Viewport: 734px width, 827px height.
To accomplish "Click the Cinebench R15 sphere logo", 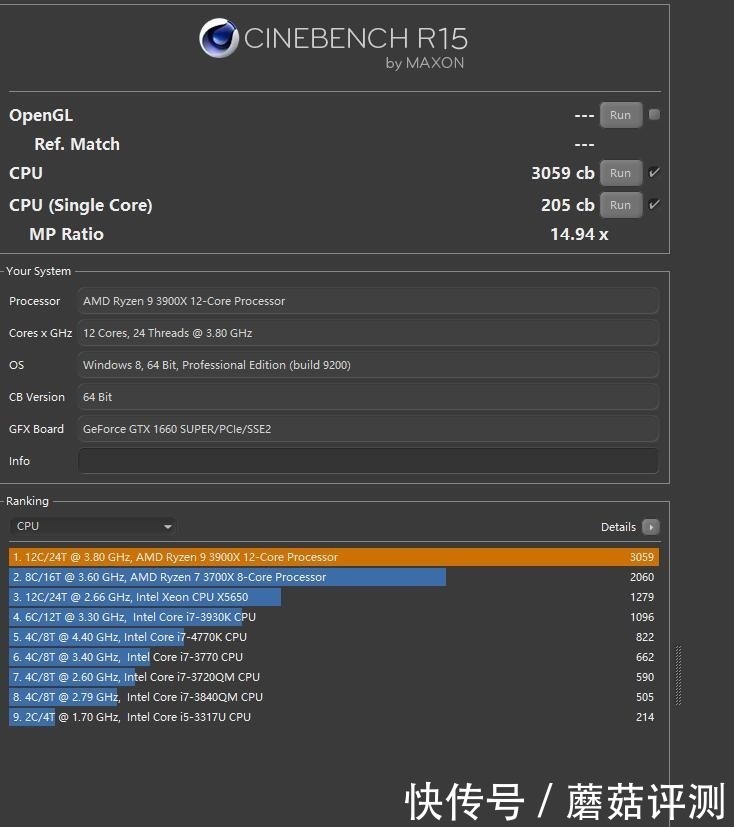I will pyautogui.click(x=219, y=39).
